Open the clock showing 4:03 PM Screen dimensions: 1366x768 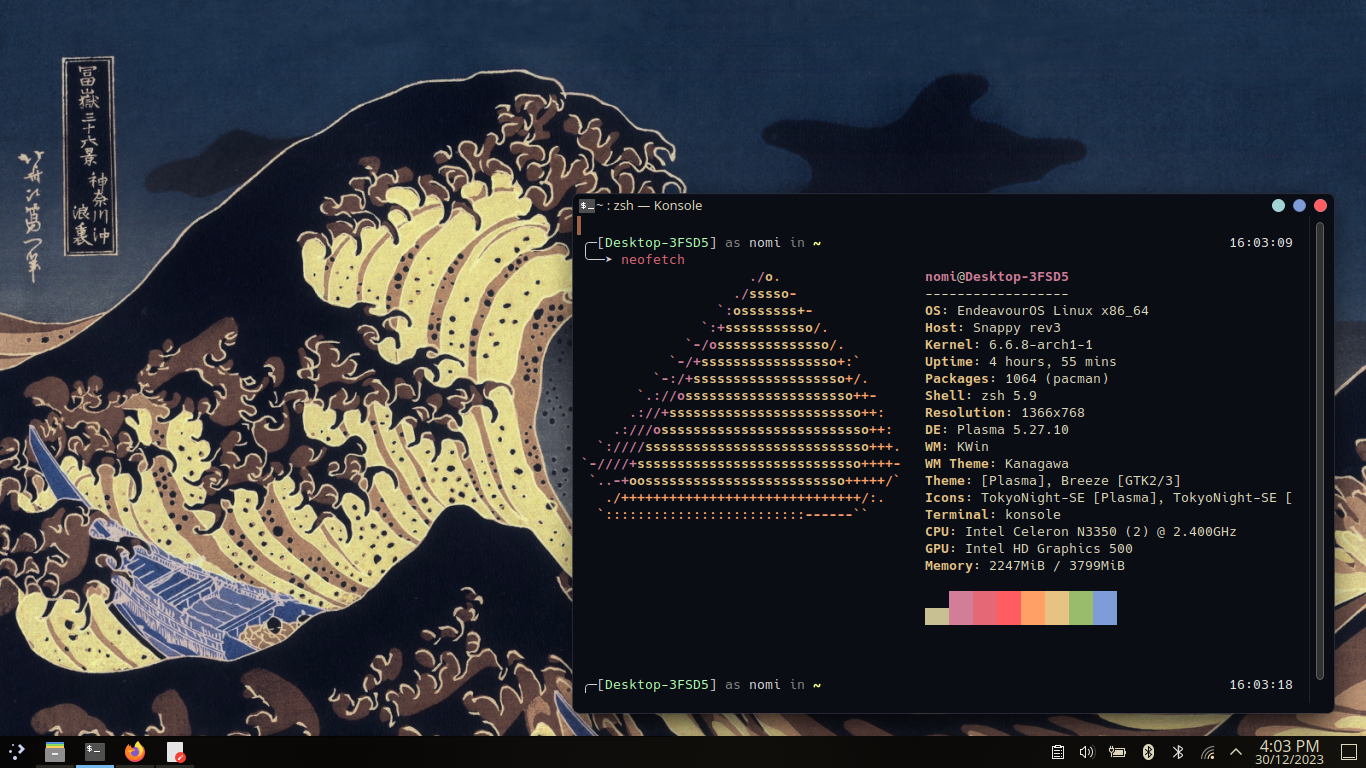[x=1289, y=752]
